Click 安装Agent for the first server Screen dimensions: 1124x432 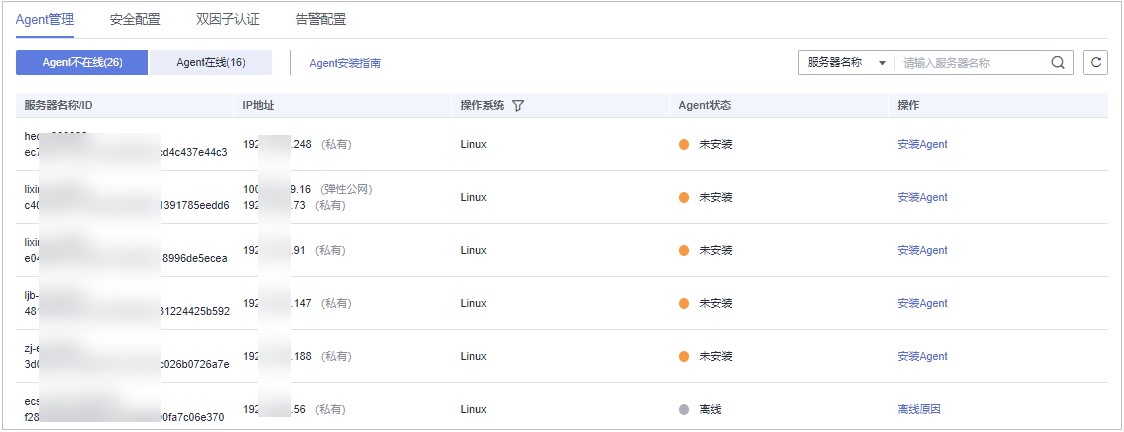tap(922, 144)
